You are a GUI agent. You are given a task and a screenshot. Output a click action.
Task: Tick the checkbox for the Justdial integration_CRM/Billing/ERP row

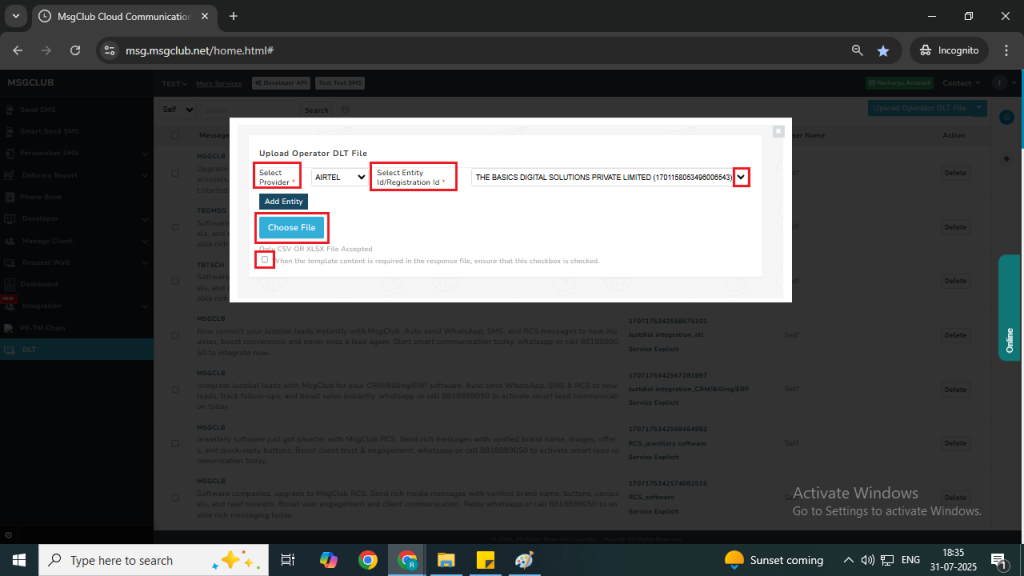click(175, 390)
